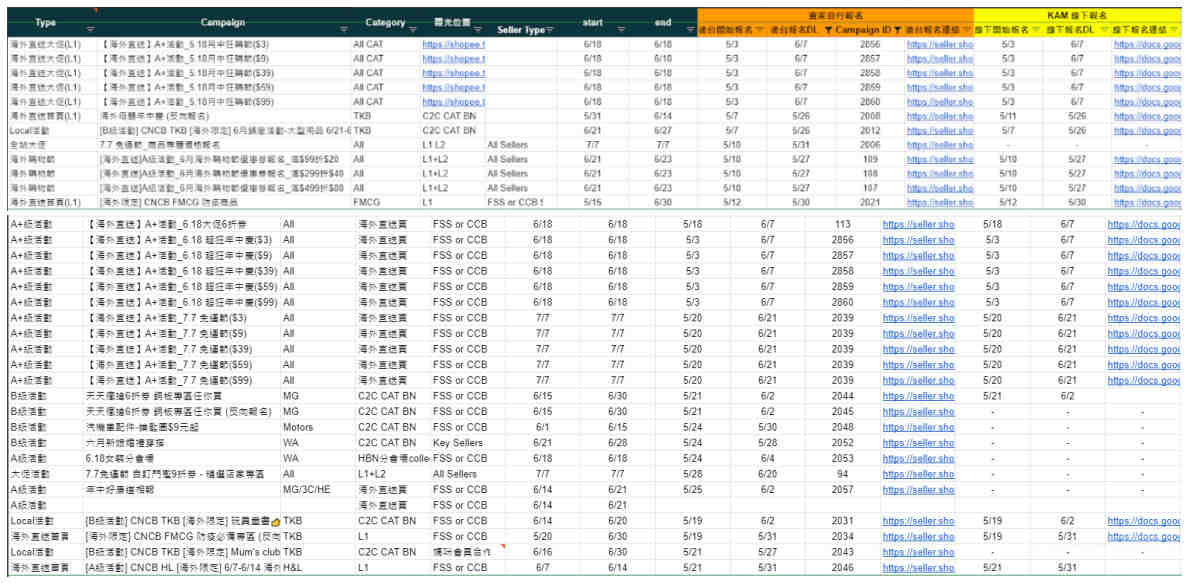Open the seller.sho link in the Campaign ID 107 row

pyautogui.click(x=940, y=189)
